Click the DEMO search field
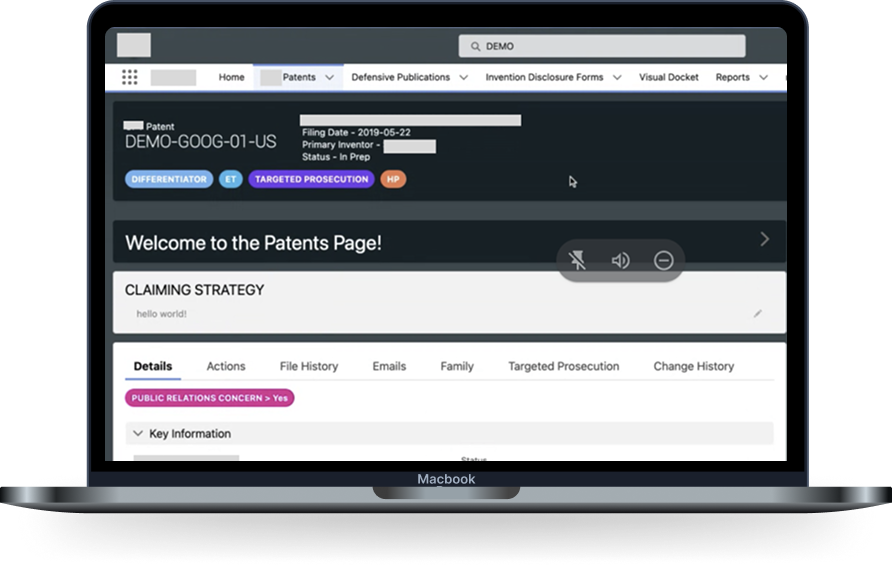 [x=602, y=46]
